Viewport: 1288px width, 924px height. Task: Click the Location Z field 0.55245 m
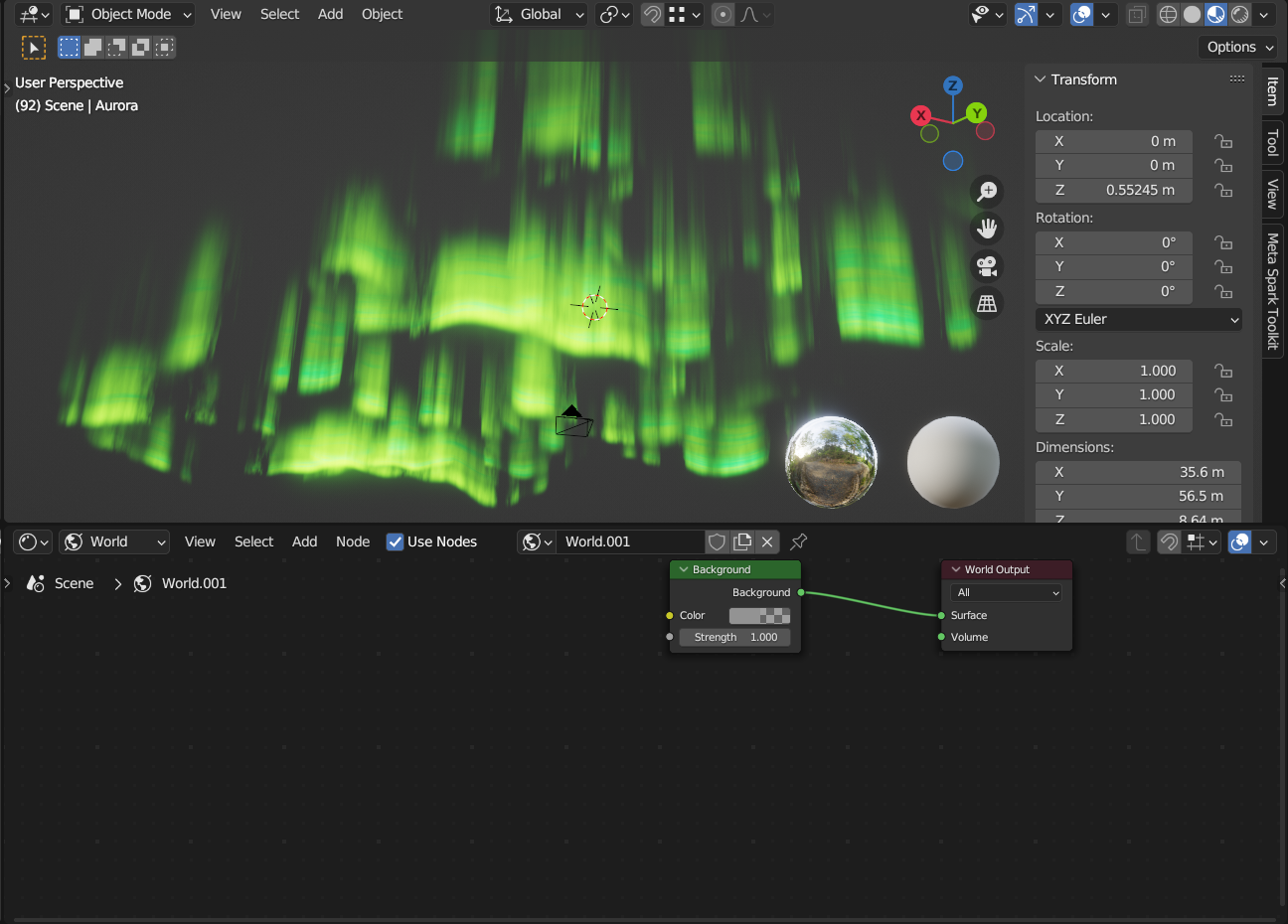point(1114,190)
